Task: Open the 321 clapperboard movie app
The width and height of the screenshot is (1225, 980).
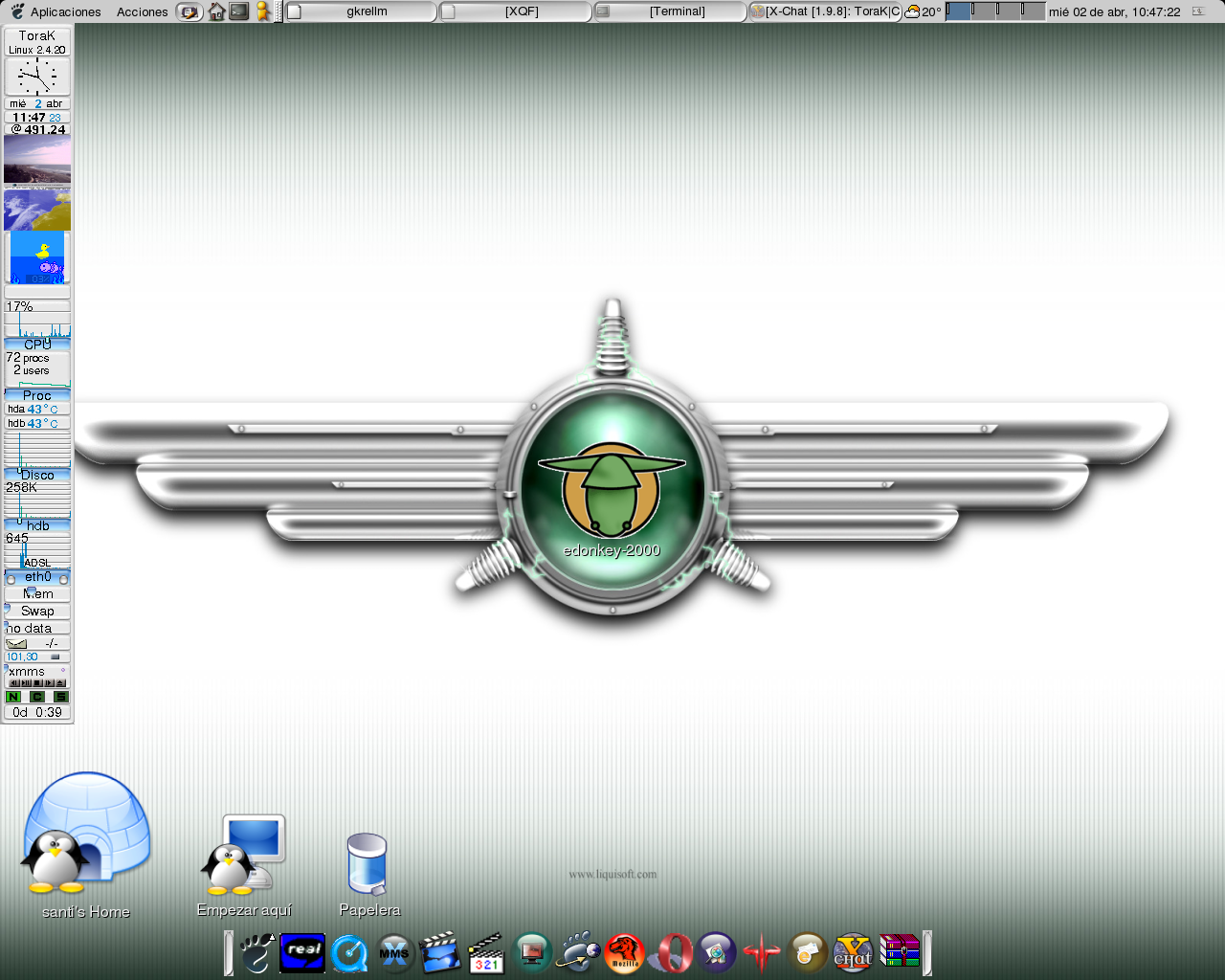Action: (486, 953)
